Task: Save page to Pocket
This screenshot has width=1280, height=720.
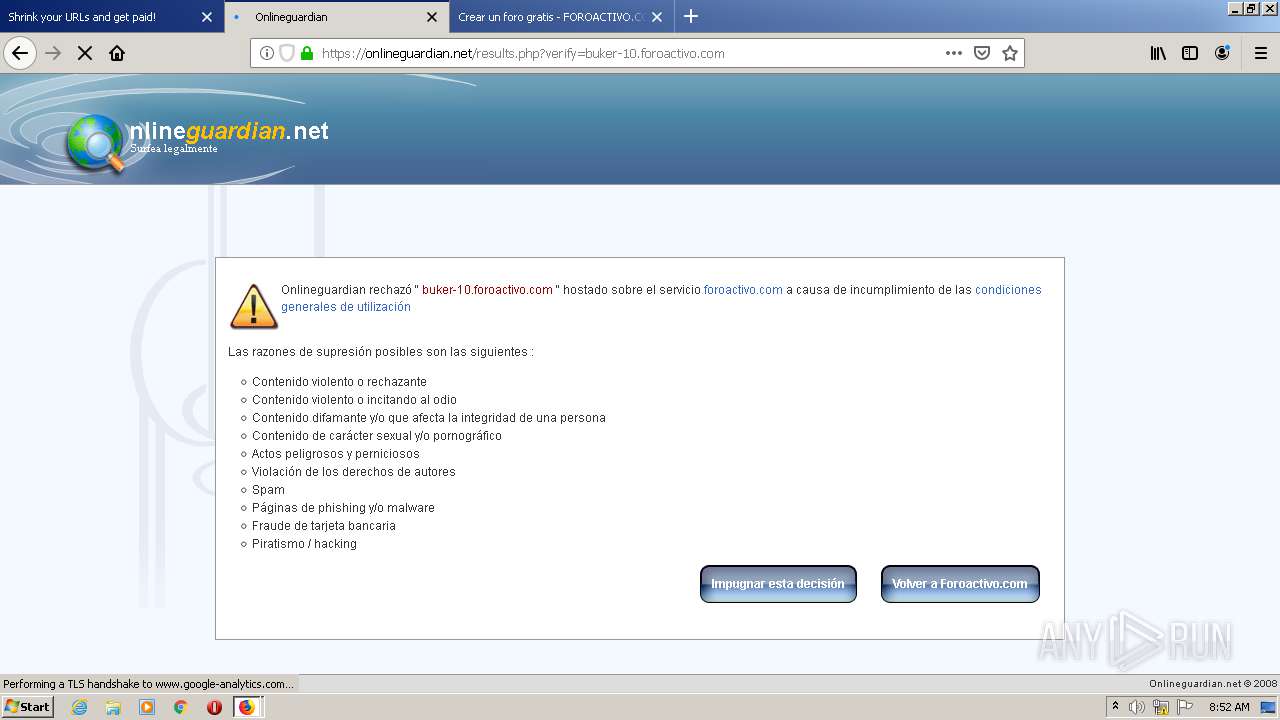Action: pos(982,53)
